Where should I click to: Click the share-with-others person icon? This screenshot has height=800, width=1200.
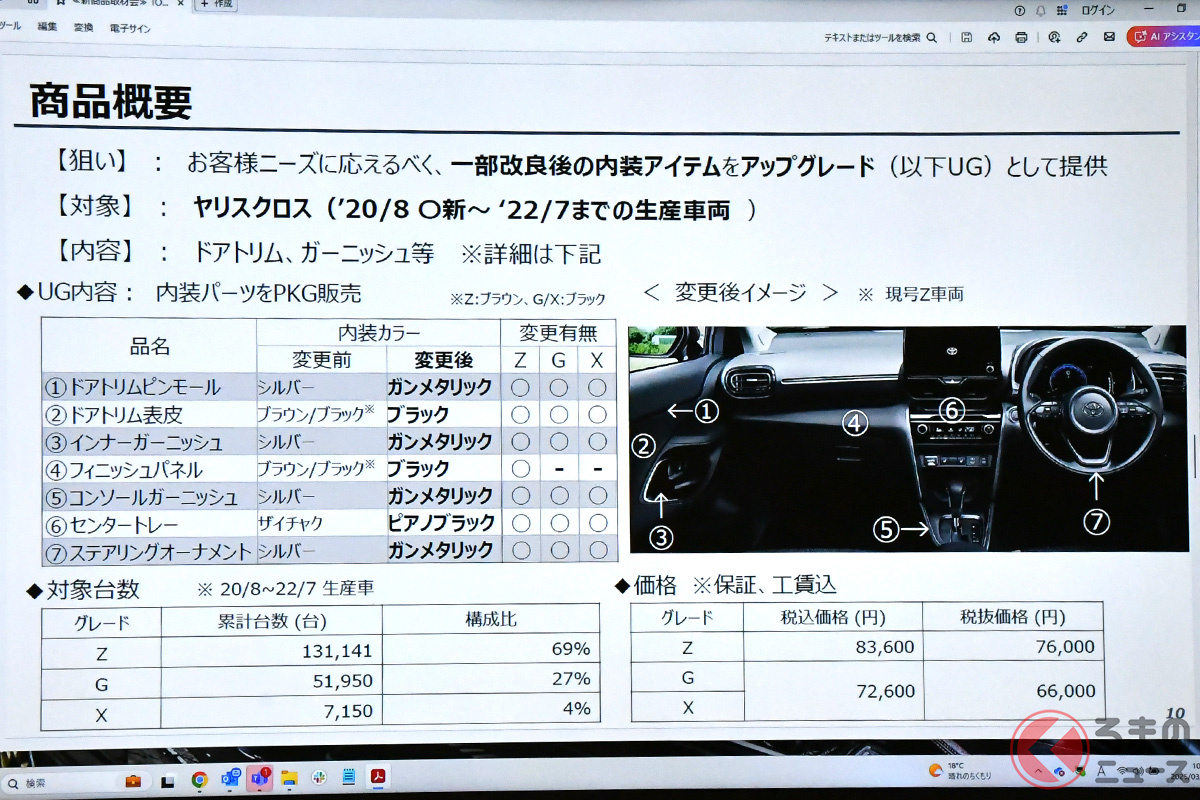pyautogui.click(x=1054, y=37)
